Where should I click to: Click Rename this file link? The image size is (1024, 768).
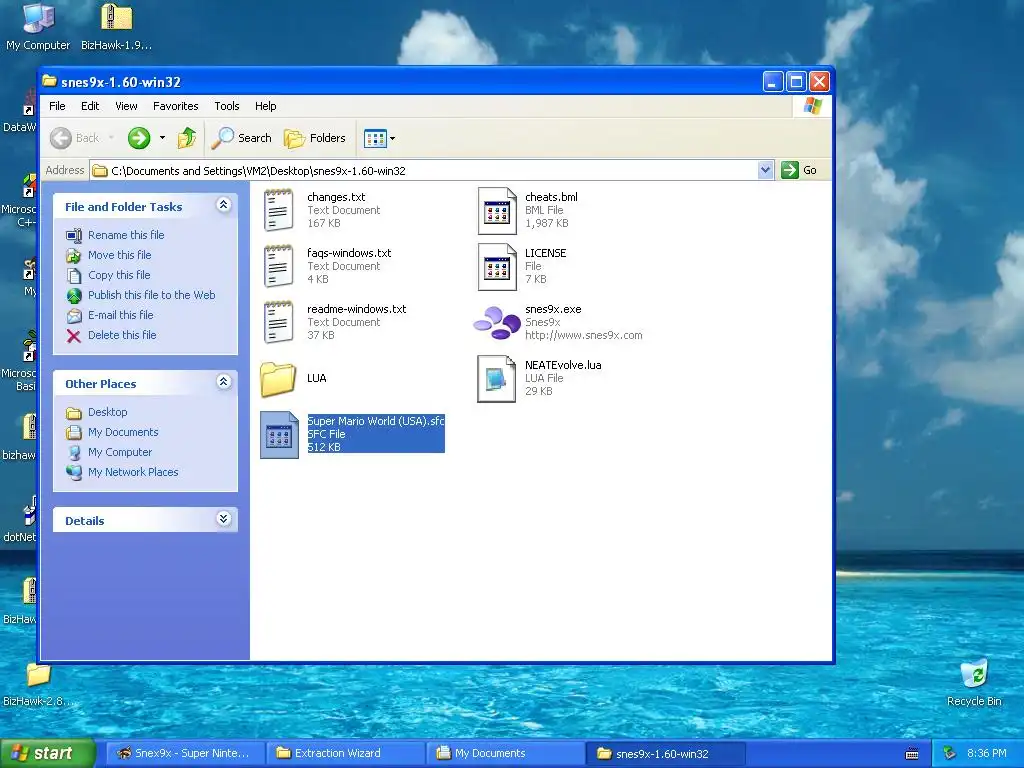tap(126, 235)
